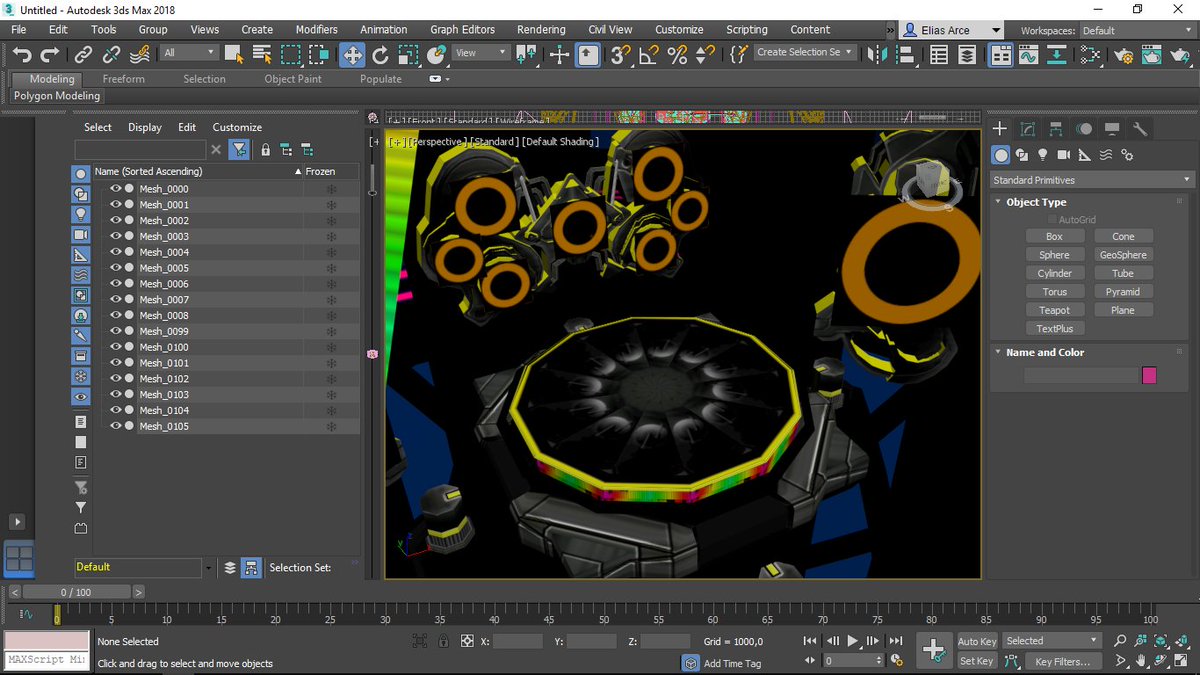Open the Standard Primitives dropdown
The height and width of the screenshot is (675, 1200).
(x=1091, y=180)
